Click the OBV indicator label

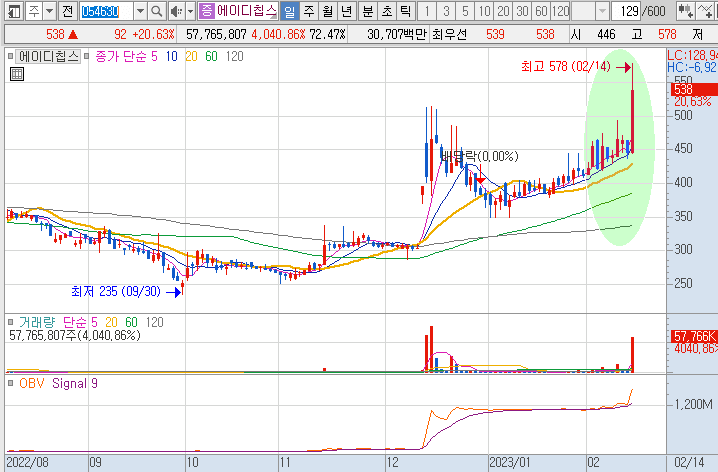coord(32,383)
